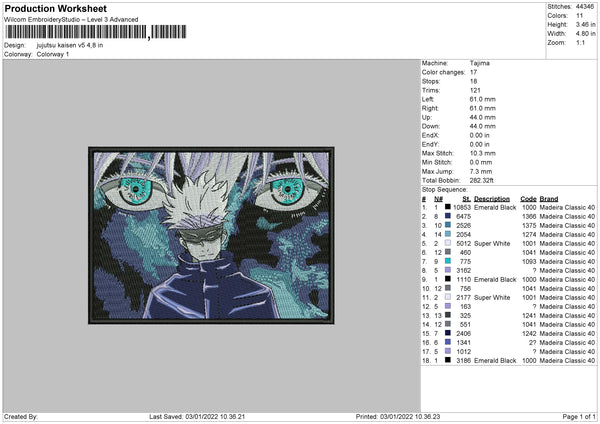
Task: Click the Stops value '18'
Action: (x=473, y=81)
